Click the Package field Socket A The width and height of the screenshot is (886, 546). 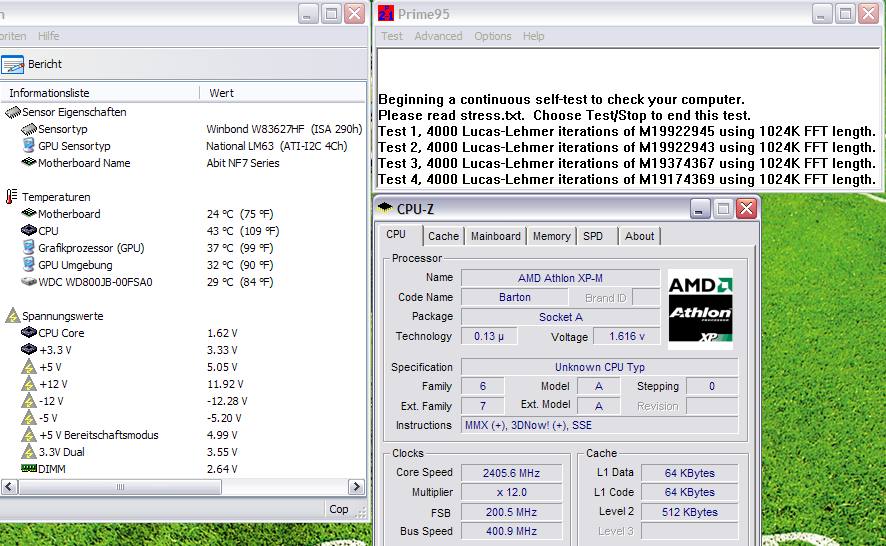560,317
